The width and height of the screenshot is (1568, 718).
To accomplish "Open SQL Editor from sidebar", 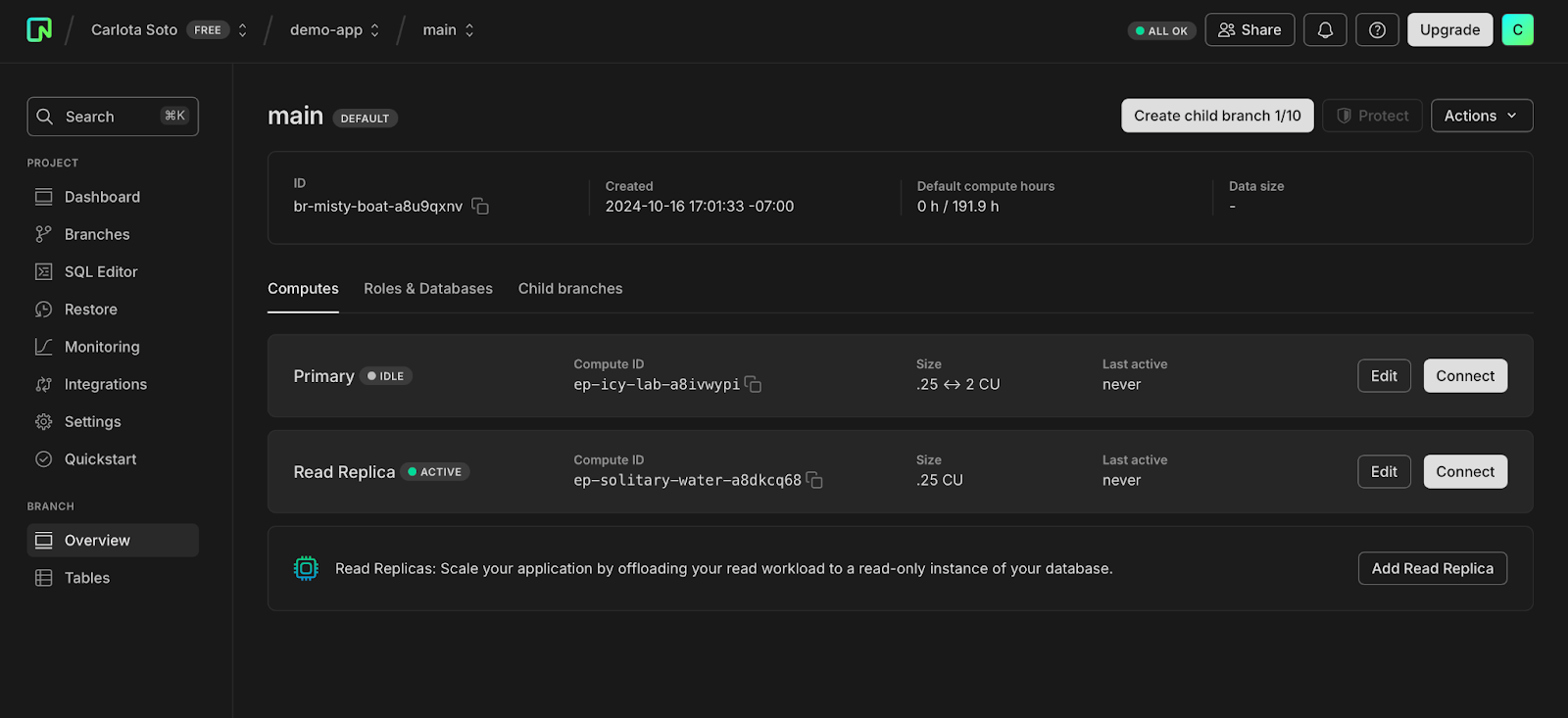I will click(x=101, y=271).
